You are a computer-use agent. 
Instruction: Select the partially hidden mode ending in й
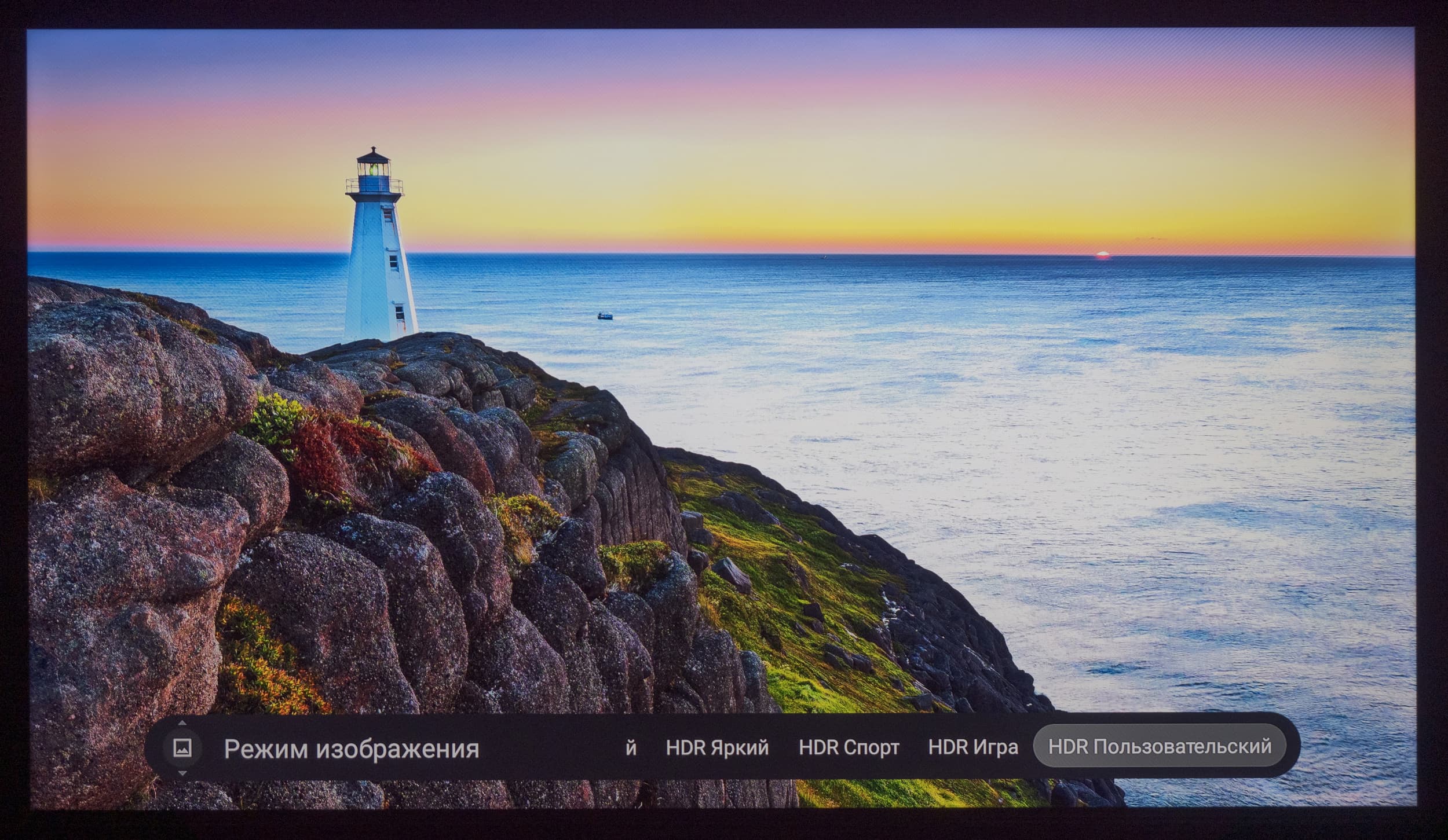[x=631, y=748]
